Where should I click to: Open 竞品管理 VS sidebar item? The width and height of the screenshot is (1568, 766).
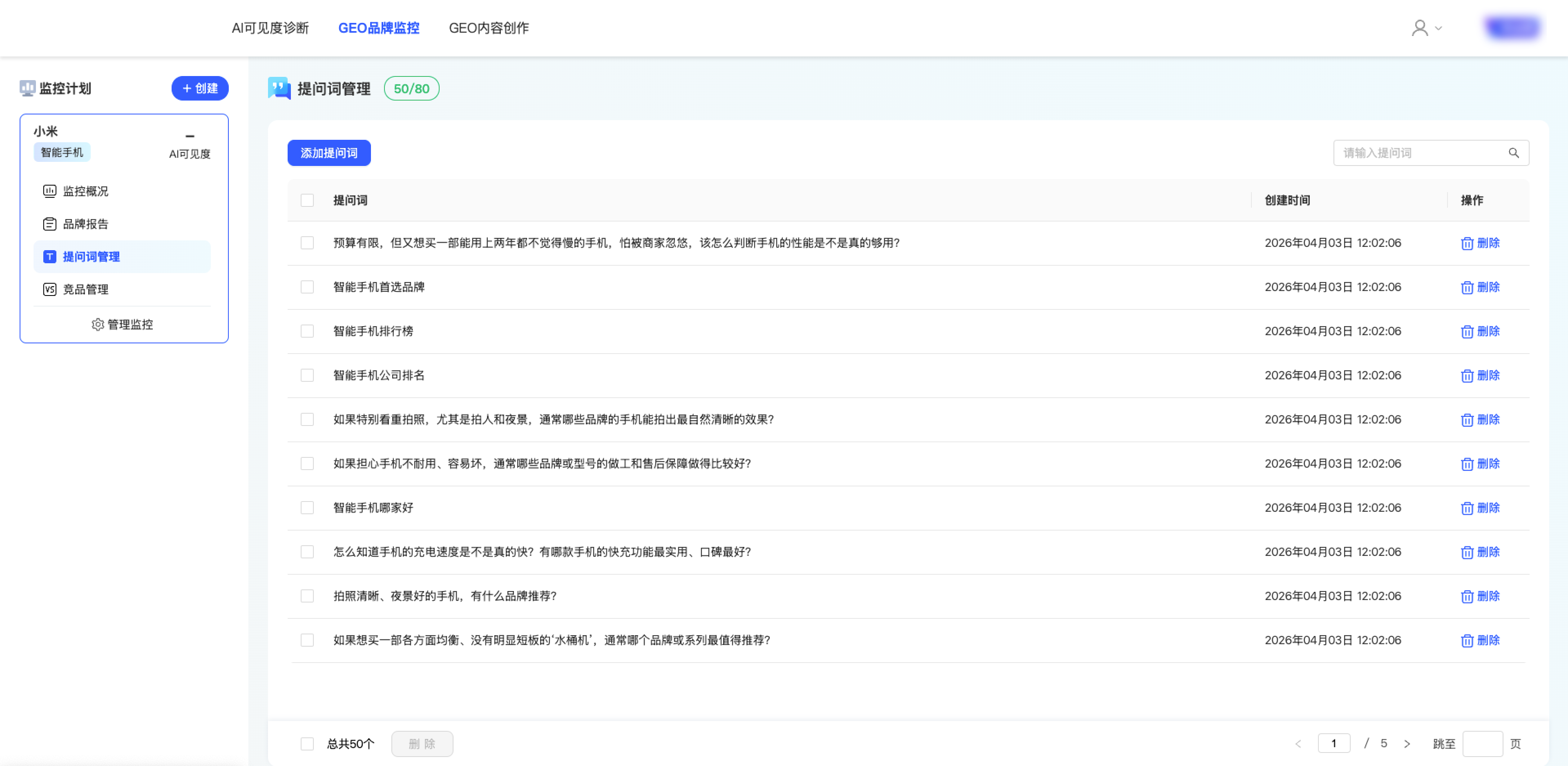tap(50, 289)
